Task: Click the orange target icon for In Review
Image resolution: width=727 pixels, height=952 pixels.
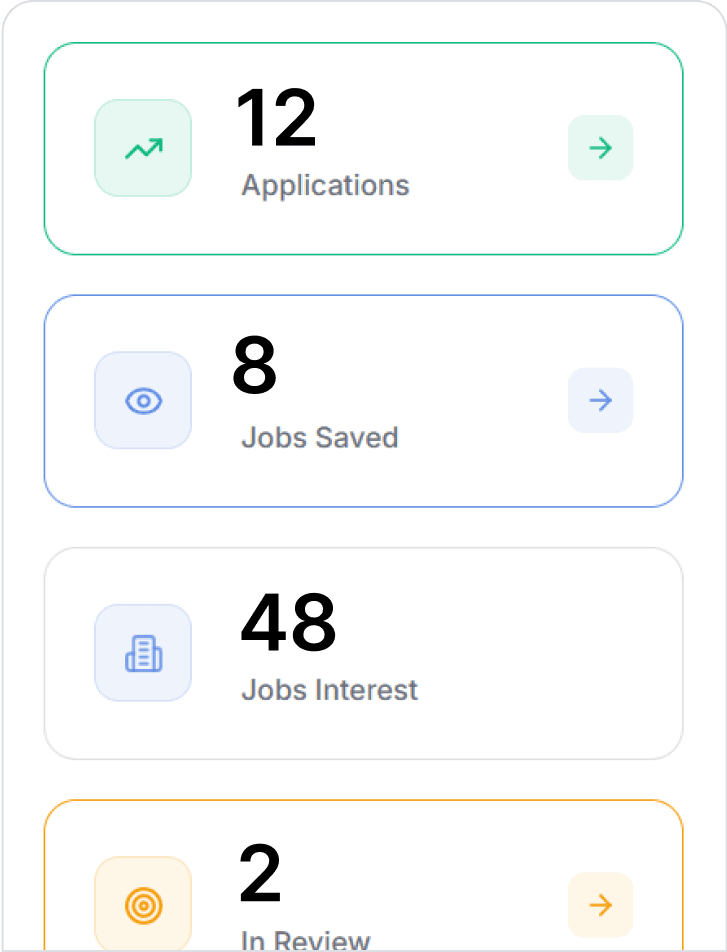Action: [x=143, y=905]
